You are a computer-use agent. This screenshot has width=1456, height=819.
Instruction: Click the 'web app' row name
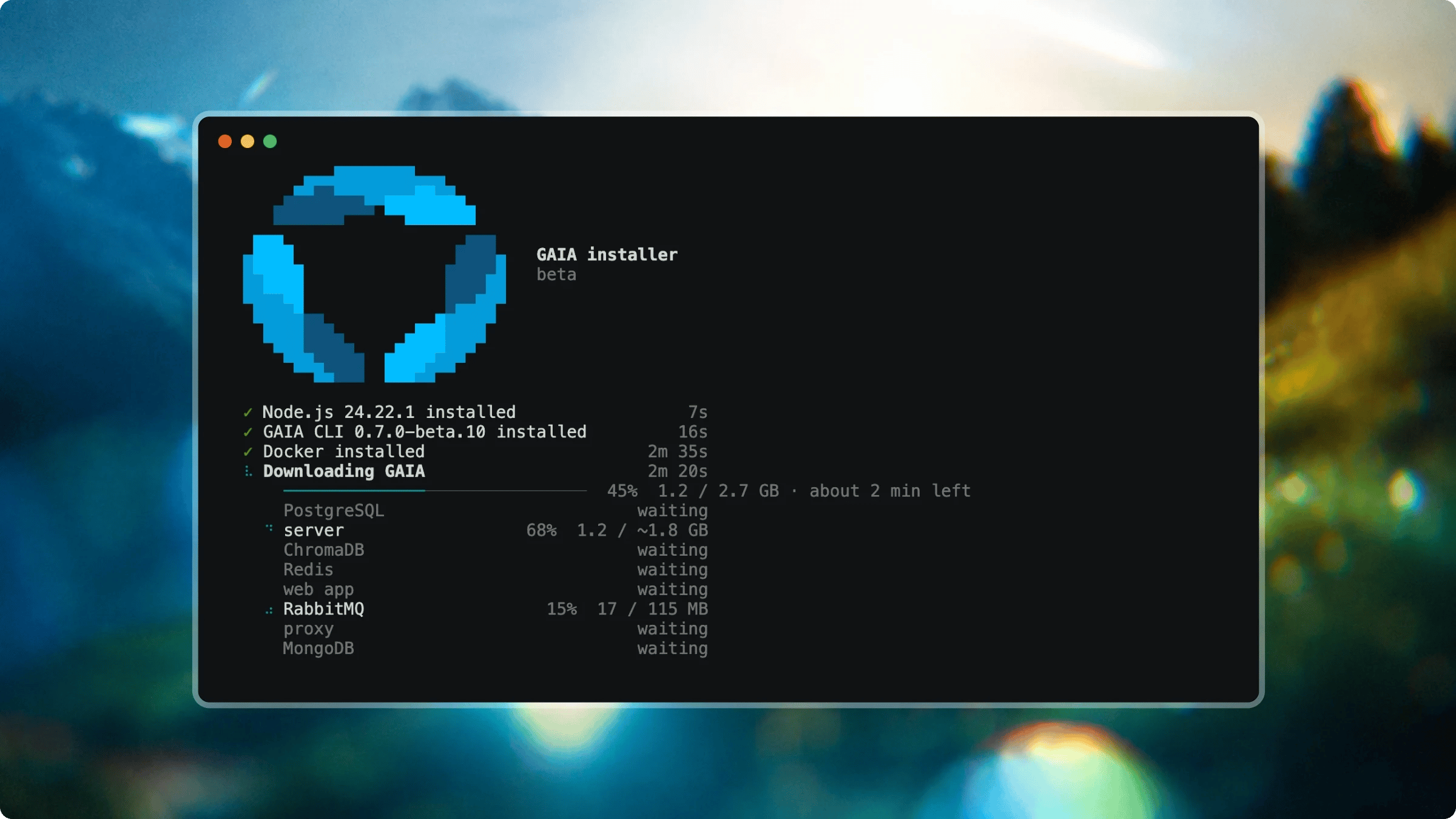(318, 590)
